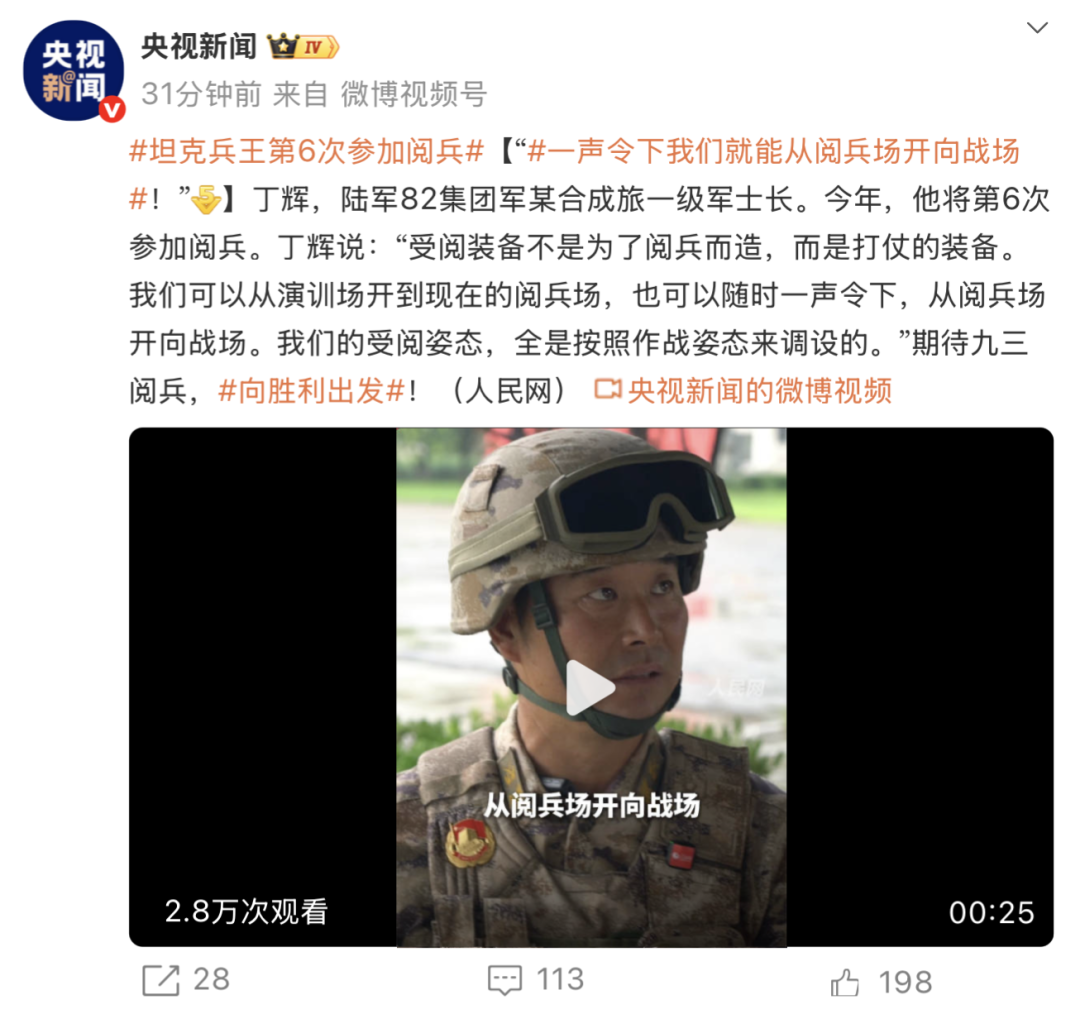Share the post via repost icon
The height and width of the screenshot is (1014, 1080).
[160, 980]
